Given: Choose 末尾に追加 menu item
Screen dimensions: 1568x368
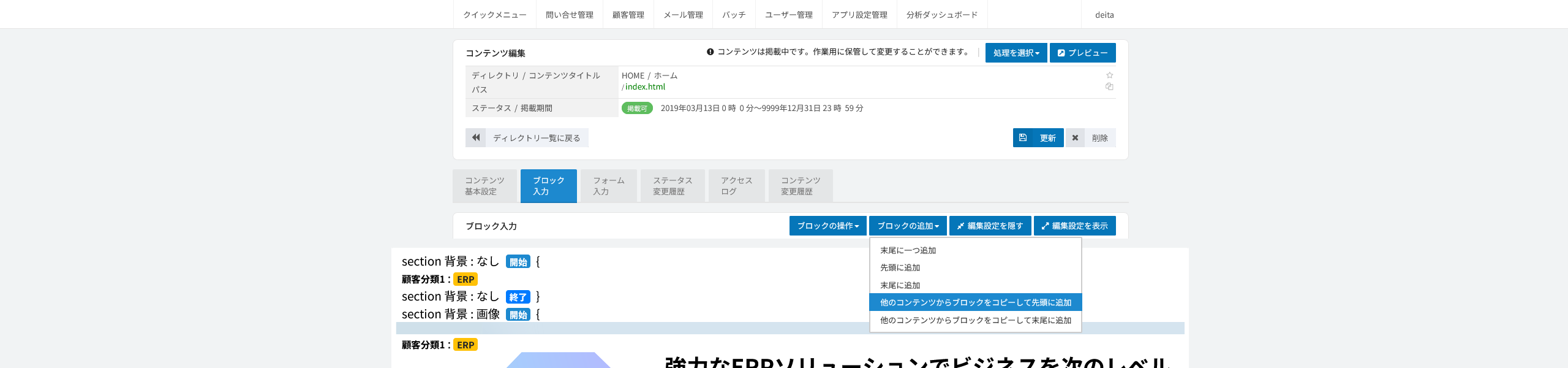Looking at the screenshot, I should point(976,285).
